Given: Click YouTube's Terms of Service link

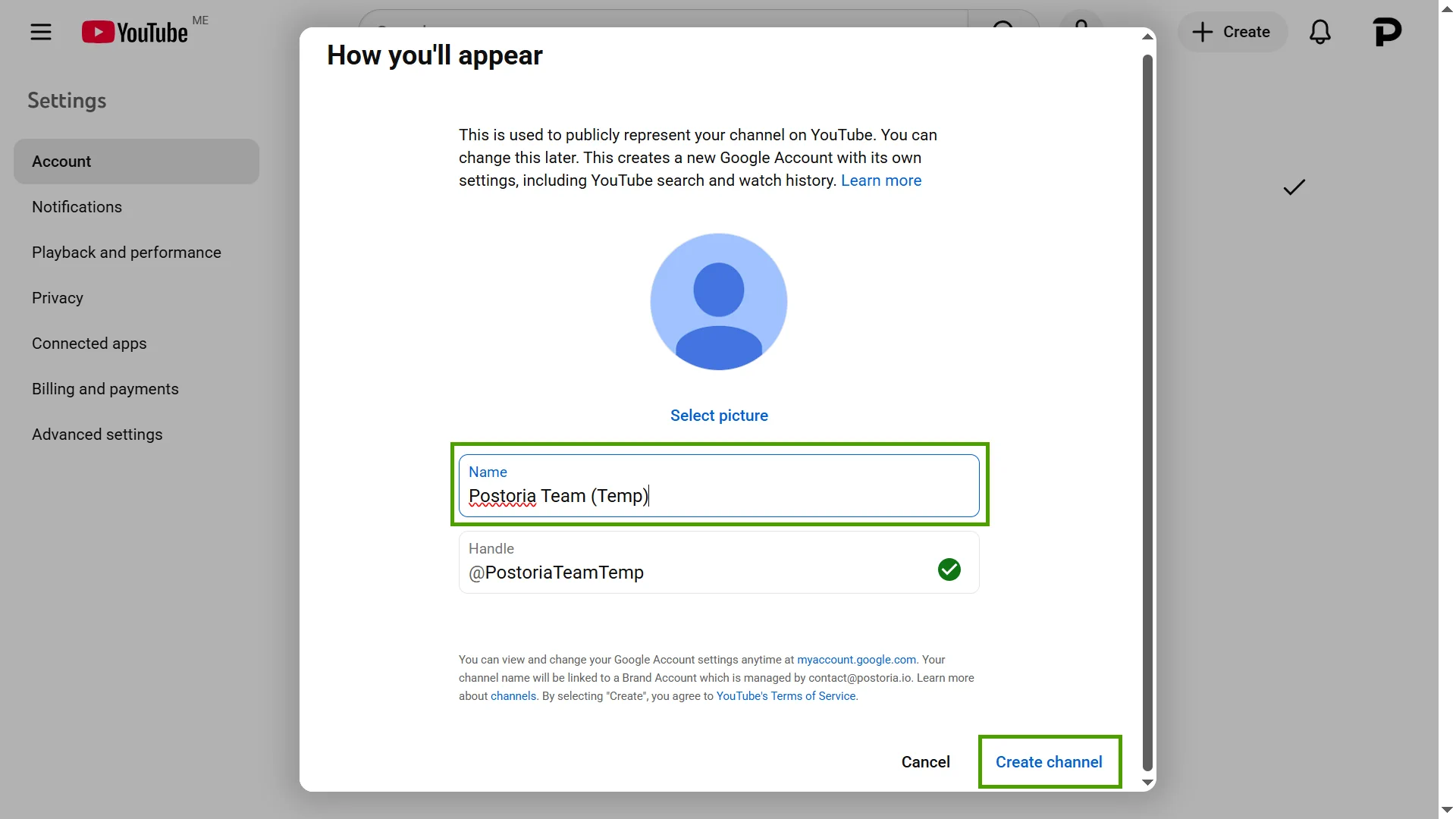Looking at the screenshot, I should click(786, 695).
